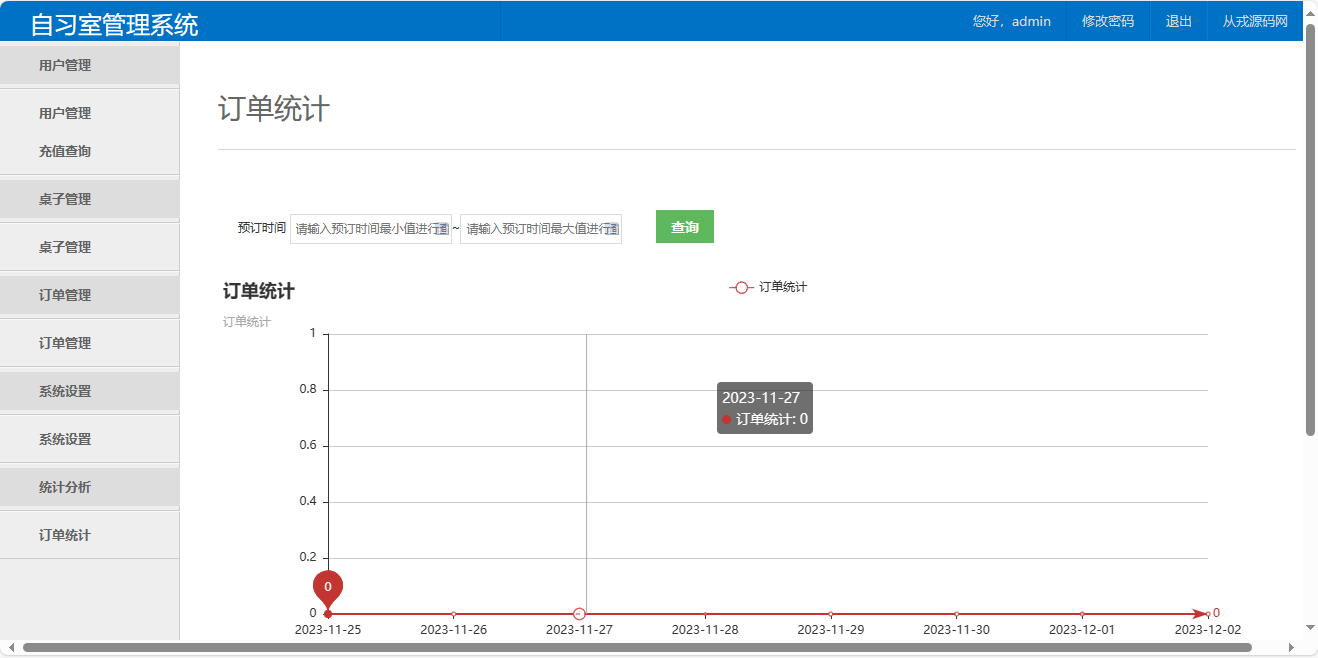Open calendar icon in minimum booking time field
This screenshot has width=1318, height=658.
[441, 229]
